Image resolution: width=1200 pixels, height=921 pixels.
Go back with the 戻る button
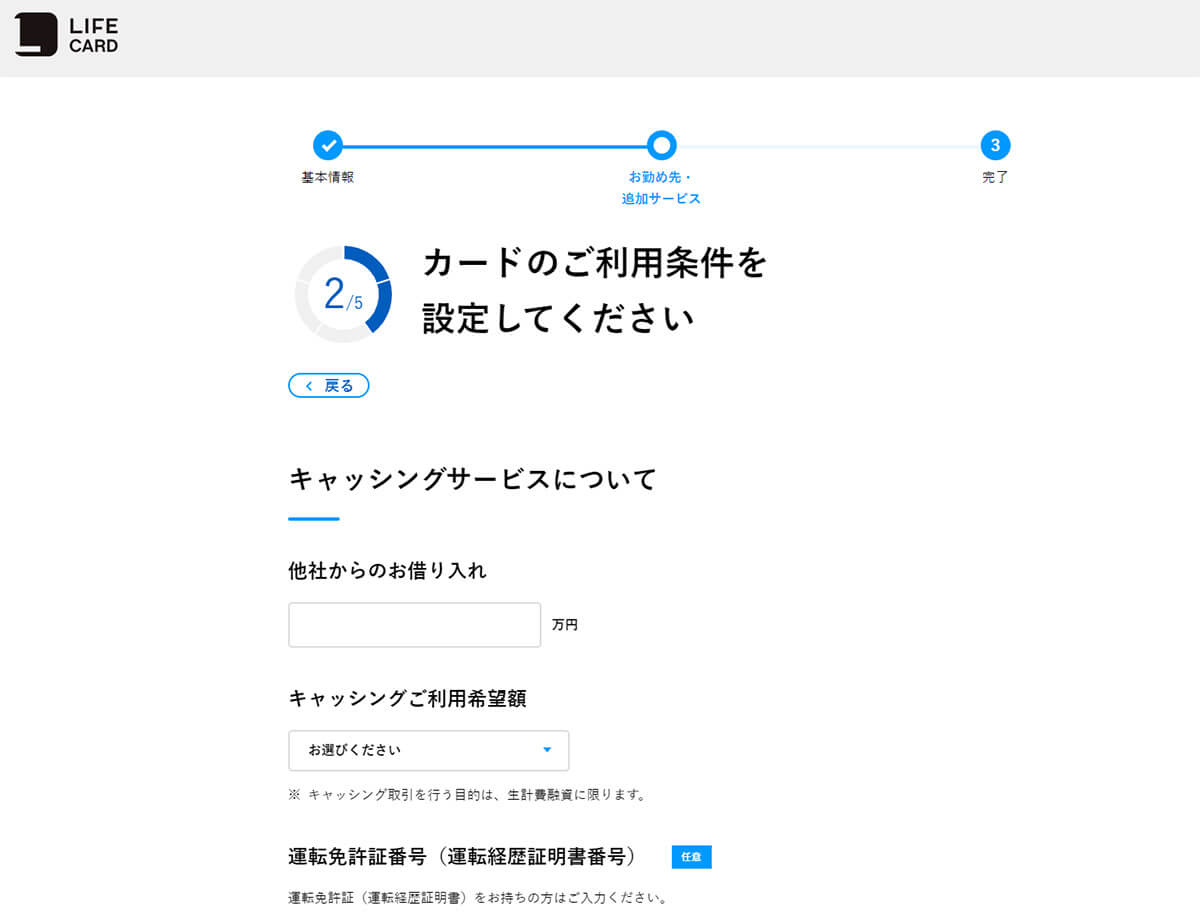click(329, 386)
